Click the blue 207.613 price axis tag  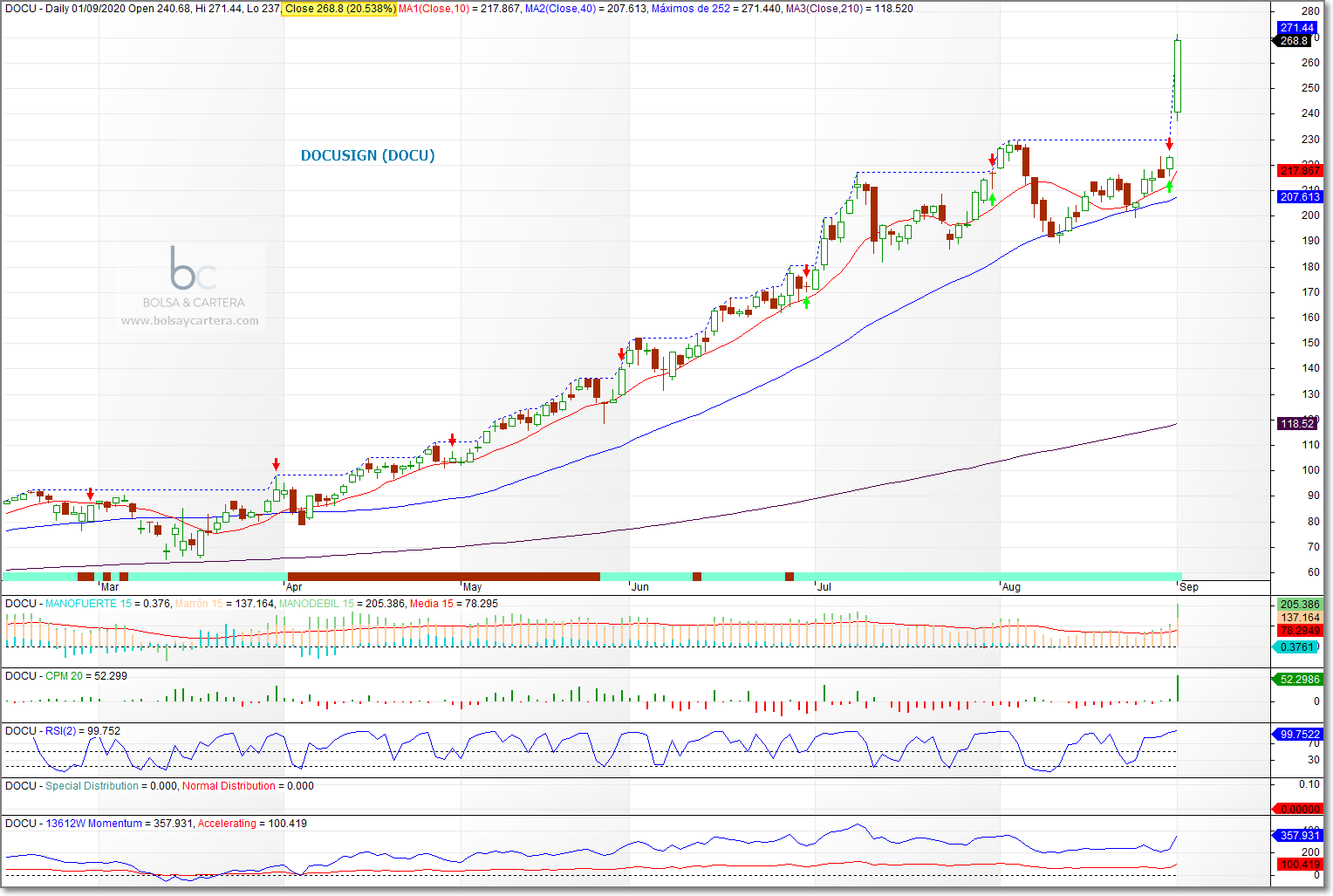coord(1300,197)
